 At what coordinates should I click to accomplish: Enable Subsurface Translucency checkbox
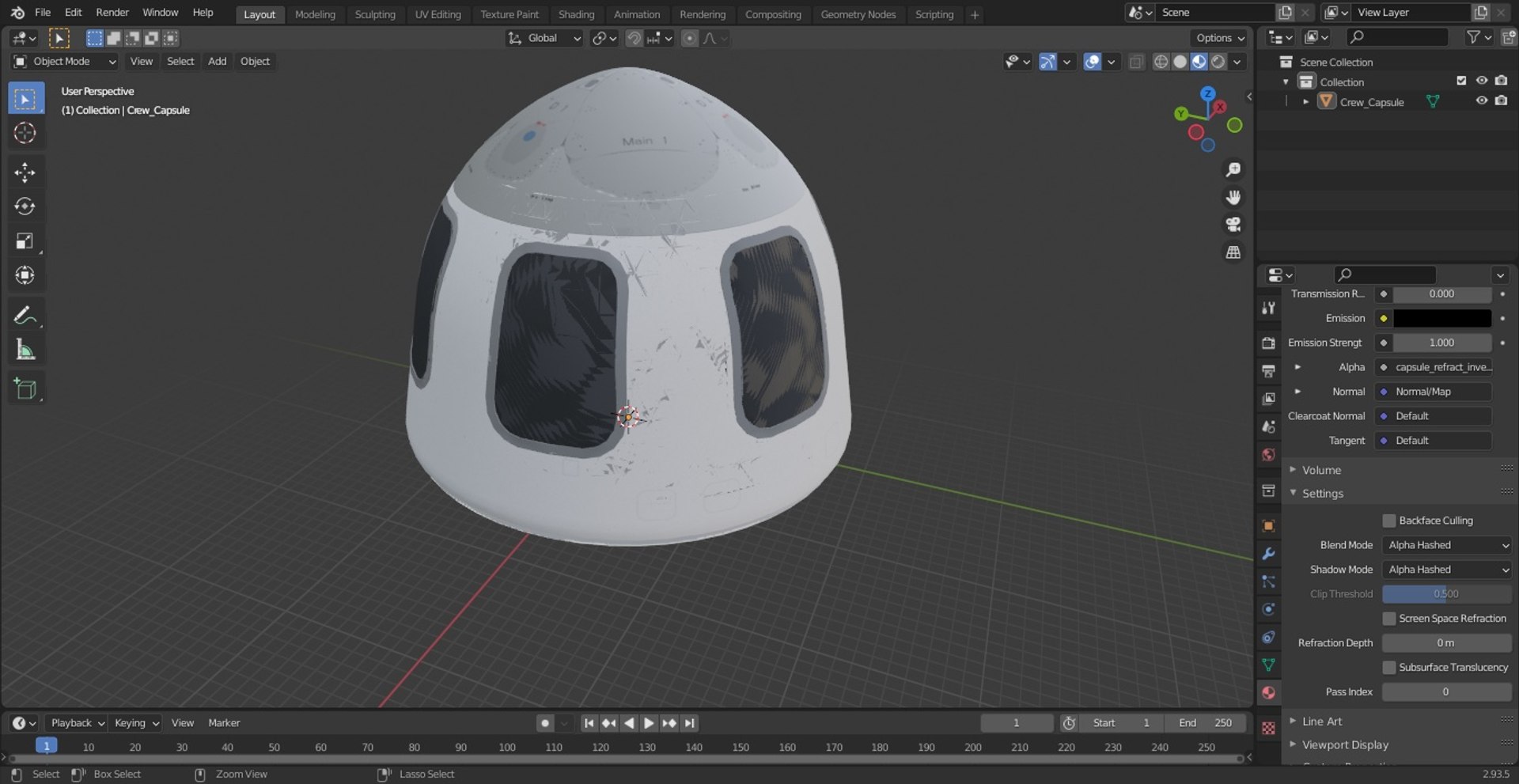1388,668
